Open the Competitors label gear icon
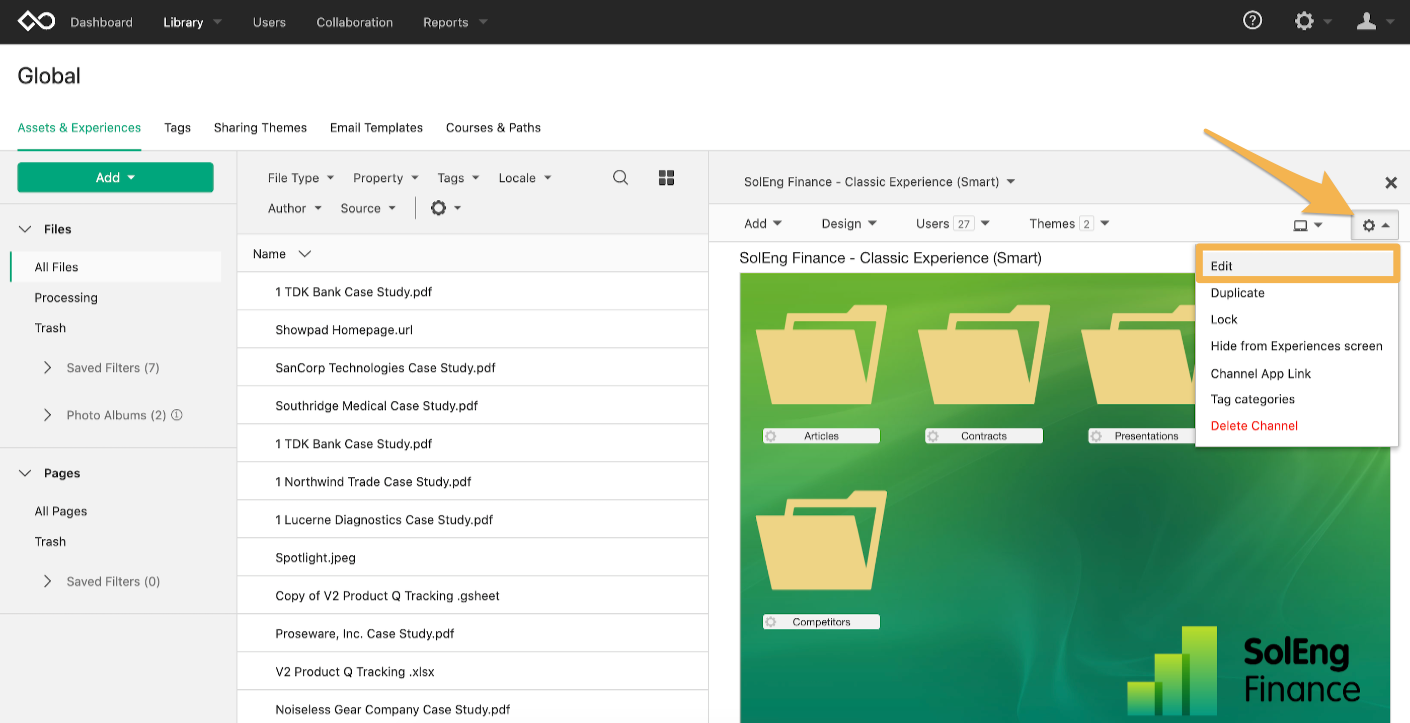1410x723 pixels. point(771,622)
